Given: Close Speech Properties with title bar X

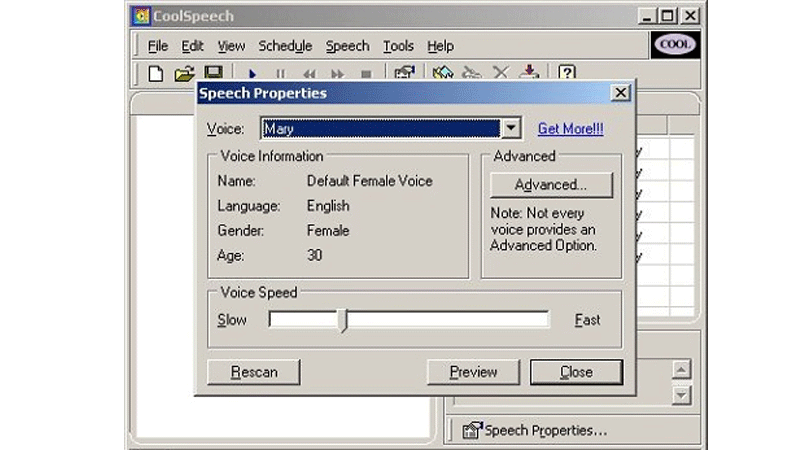Looking at the screenshot, I should pos(620,93).
